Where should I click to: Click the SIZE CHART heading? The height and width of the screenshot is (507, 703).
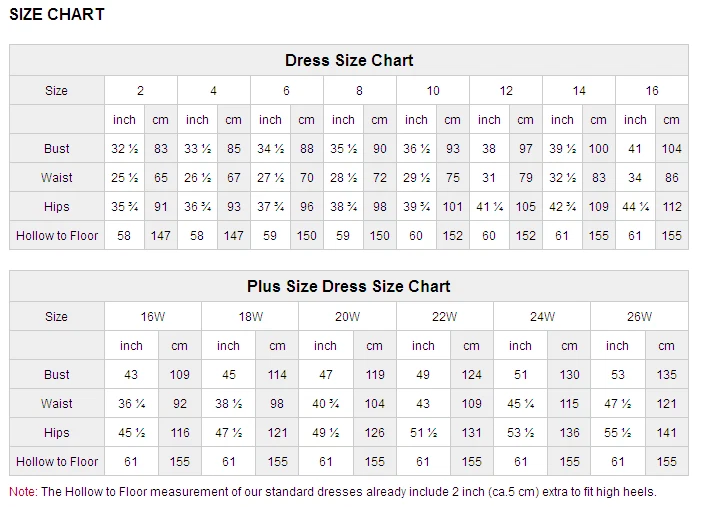pos(57,15)
